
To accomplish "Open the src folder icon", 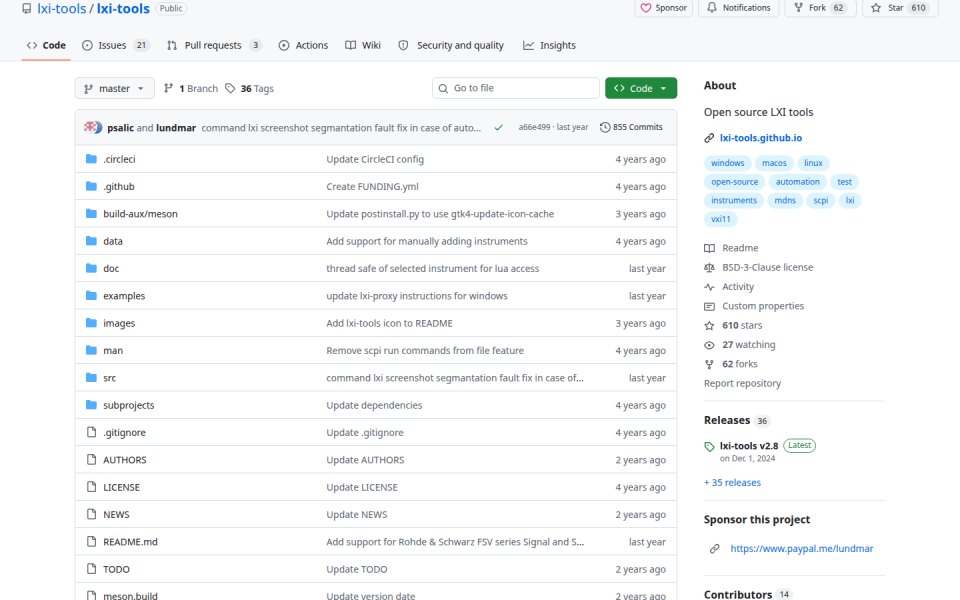I will click(x=91, y=378).
